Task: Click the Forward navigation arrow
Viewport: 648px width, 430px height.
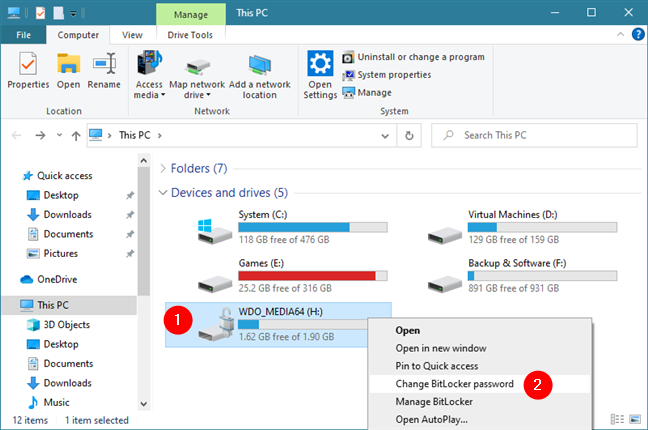Action: tap(40, 135)
